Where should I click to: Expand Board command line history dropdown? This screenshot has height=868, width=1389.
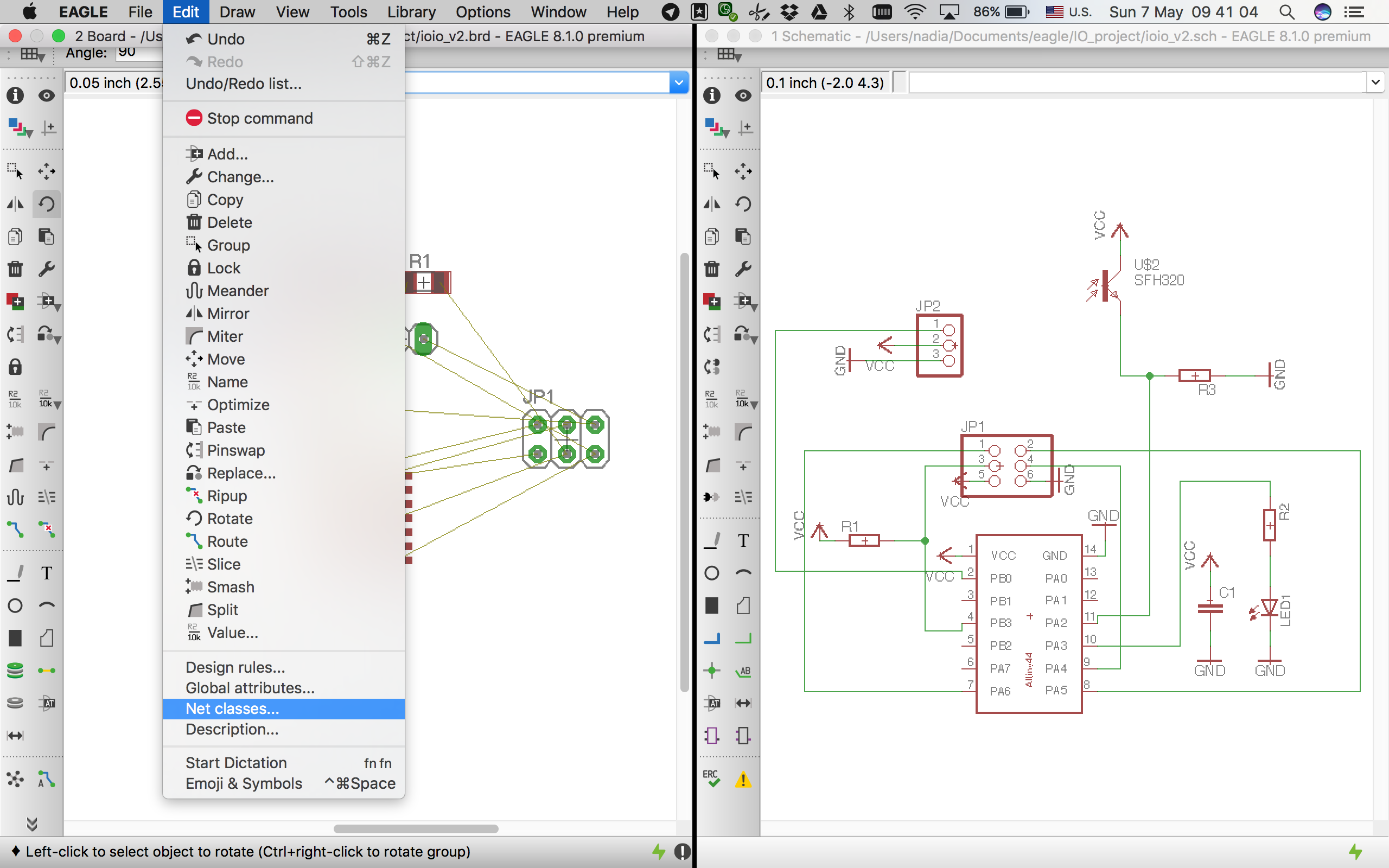pyautogui.click(x=679, y=82)
